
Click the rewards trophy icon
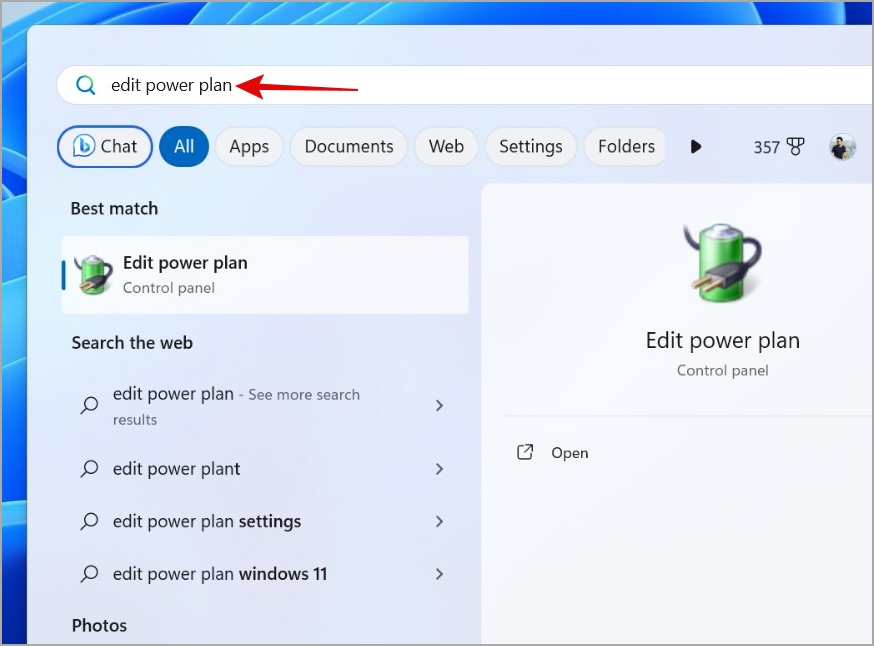(795, 147)
